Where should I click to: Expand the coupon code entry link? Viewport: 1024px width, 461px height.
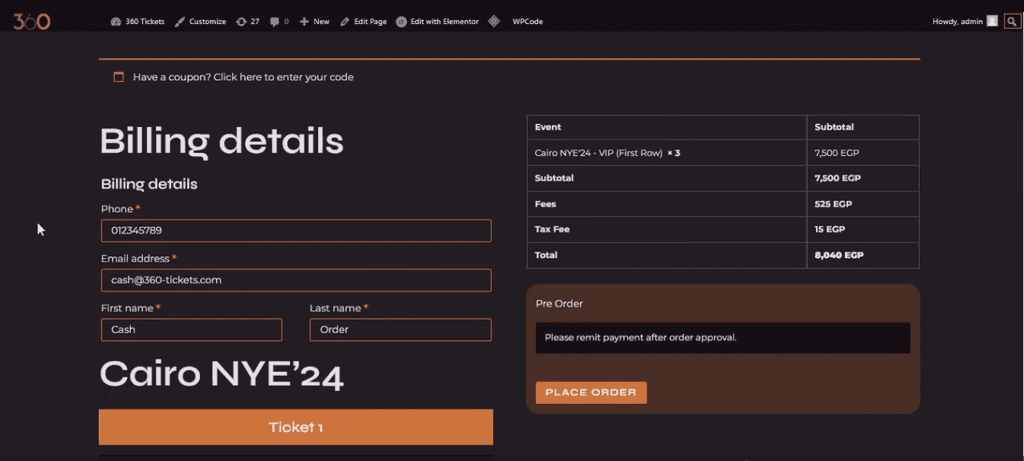[x=243, y=77]
